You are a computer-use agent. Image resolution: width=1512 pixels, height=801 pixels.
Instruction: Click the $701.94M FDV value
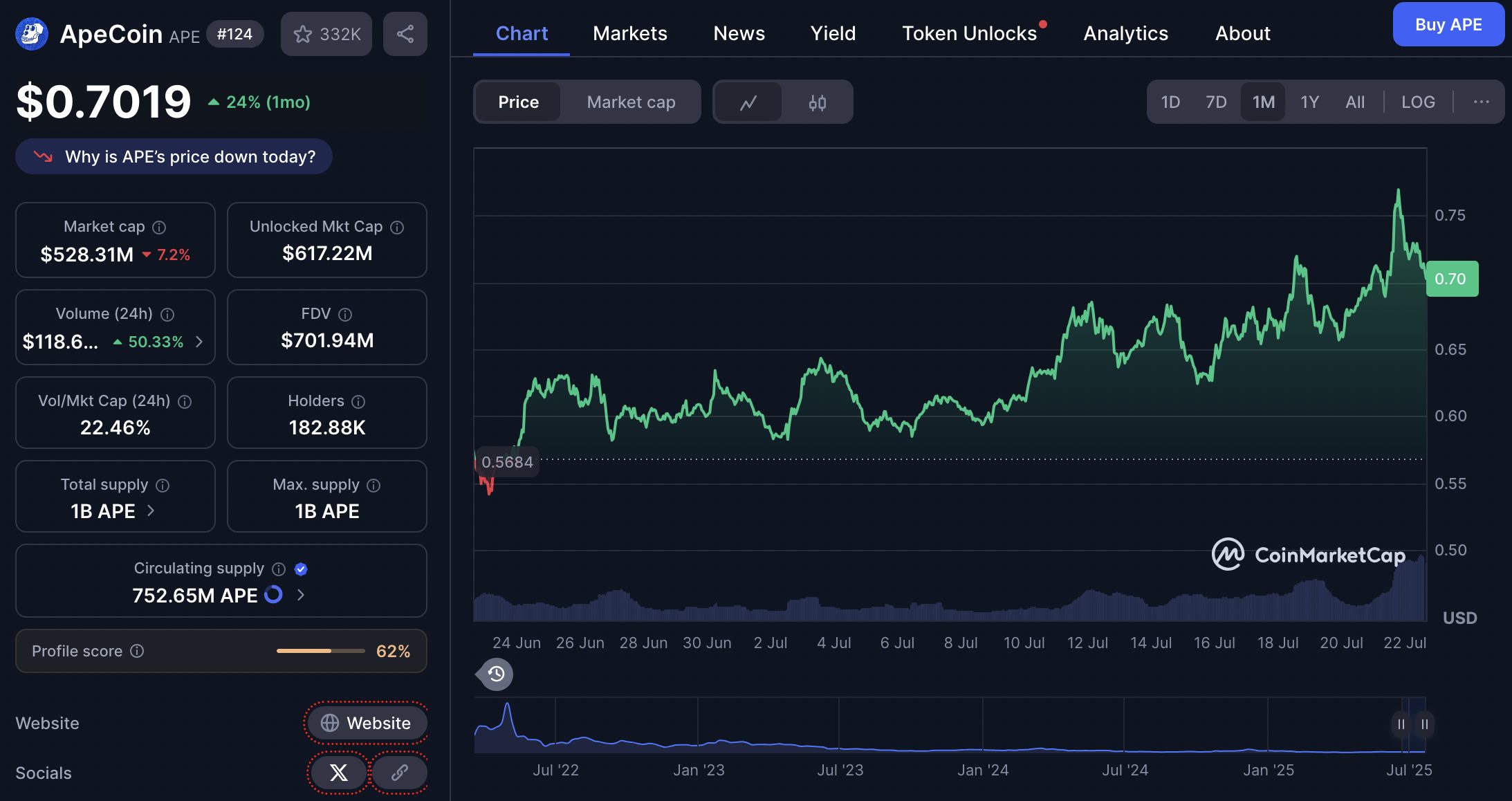326,340
